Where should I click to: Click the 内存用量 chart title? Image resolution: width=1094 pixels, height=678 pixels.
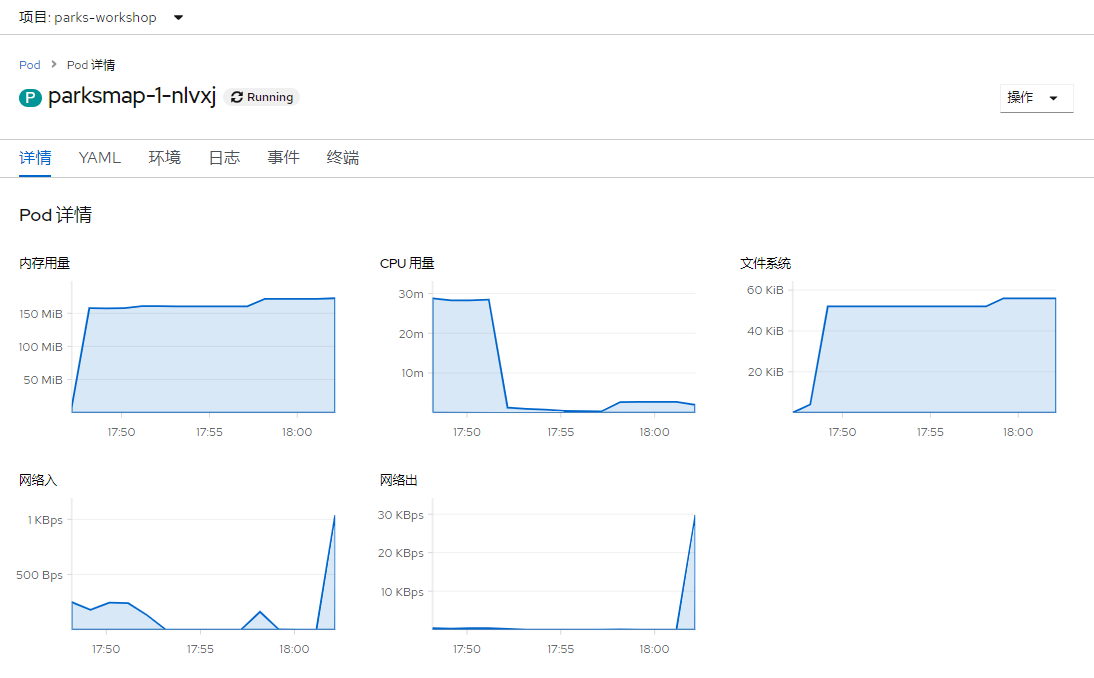click(x=44, y=263)
